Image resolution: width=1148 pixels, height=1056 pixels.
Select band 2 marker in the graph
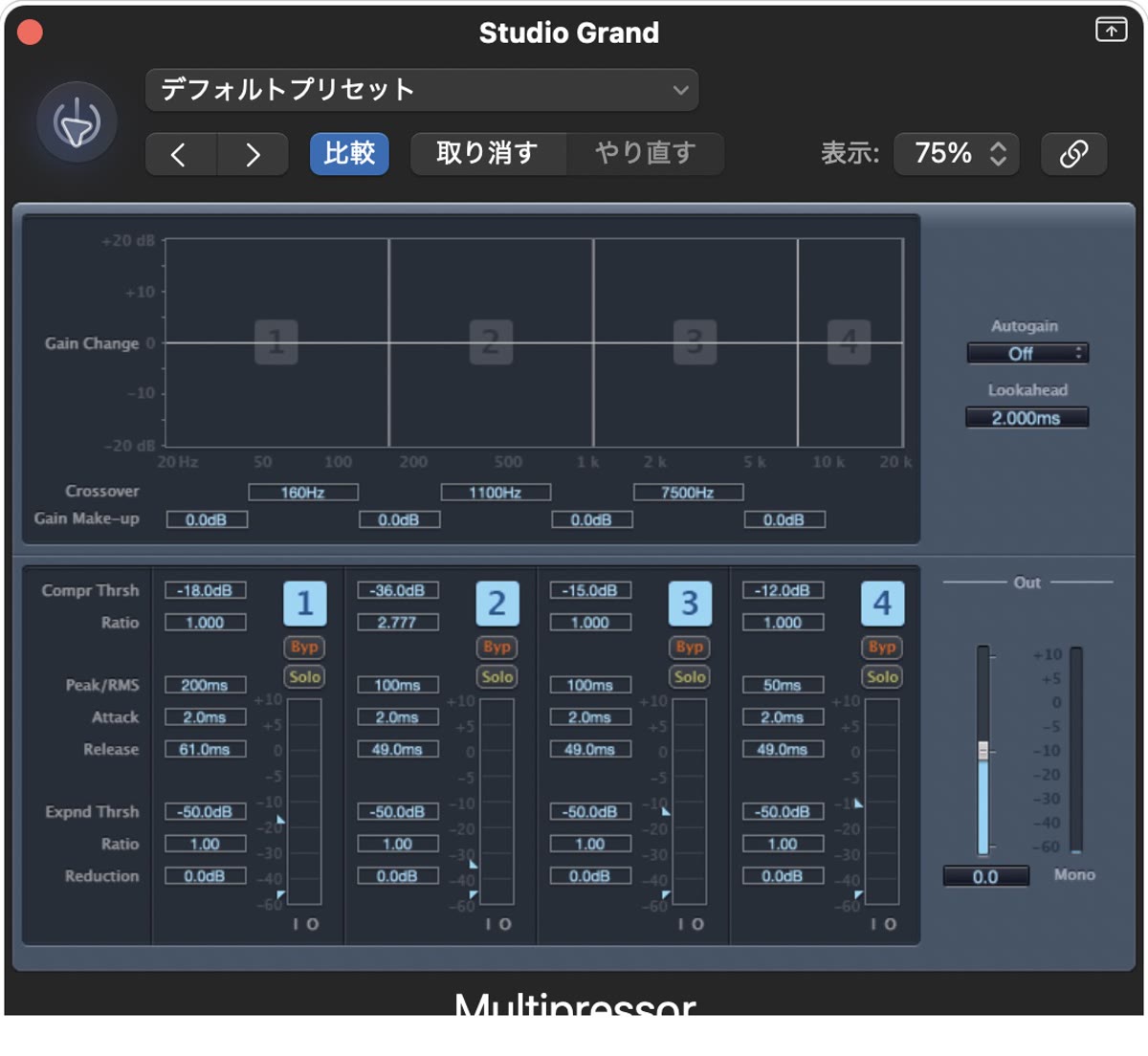click(x=491, y=341)
